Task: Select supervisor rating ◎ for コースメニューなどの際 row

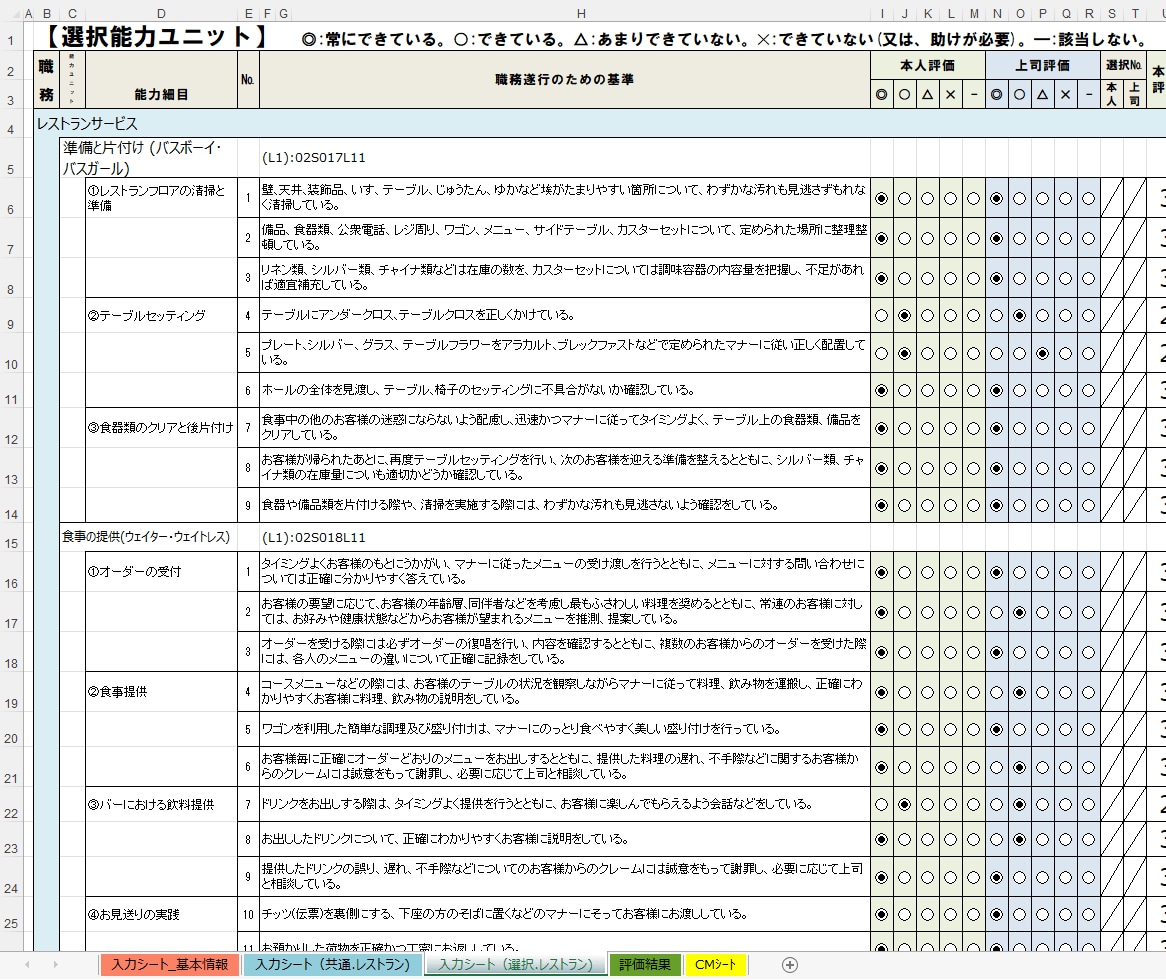Action: click(x=996, y=692)
